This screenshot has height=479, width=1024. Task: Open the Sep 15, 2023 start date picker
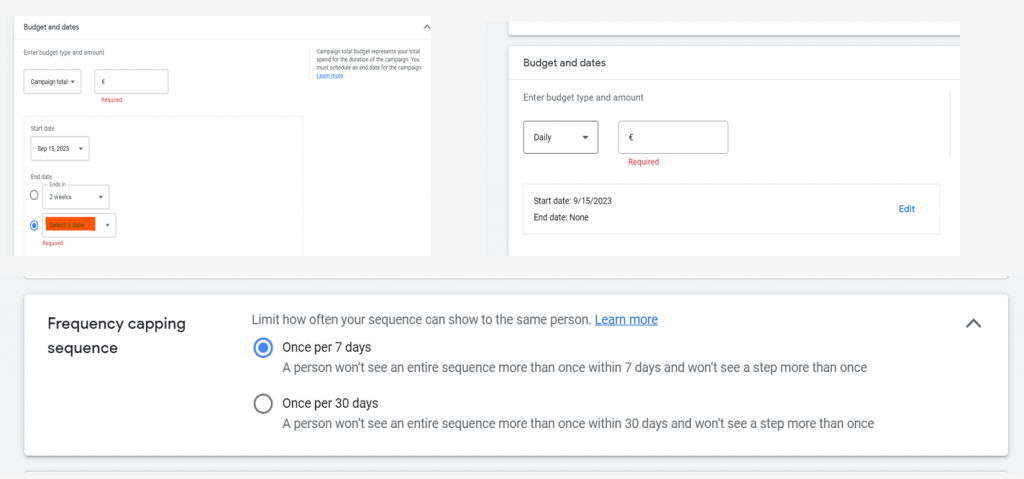(x=60, y=149)
